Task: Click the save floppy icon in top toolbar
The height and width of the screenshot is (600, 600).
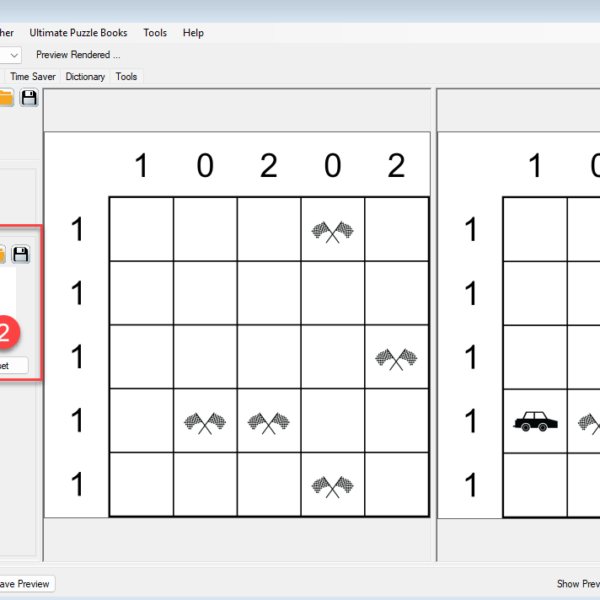Action: point(29,97)
